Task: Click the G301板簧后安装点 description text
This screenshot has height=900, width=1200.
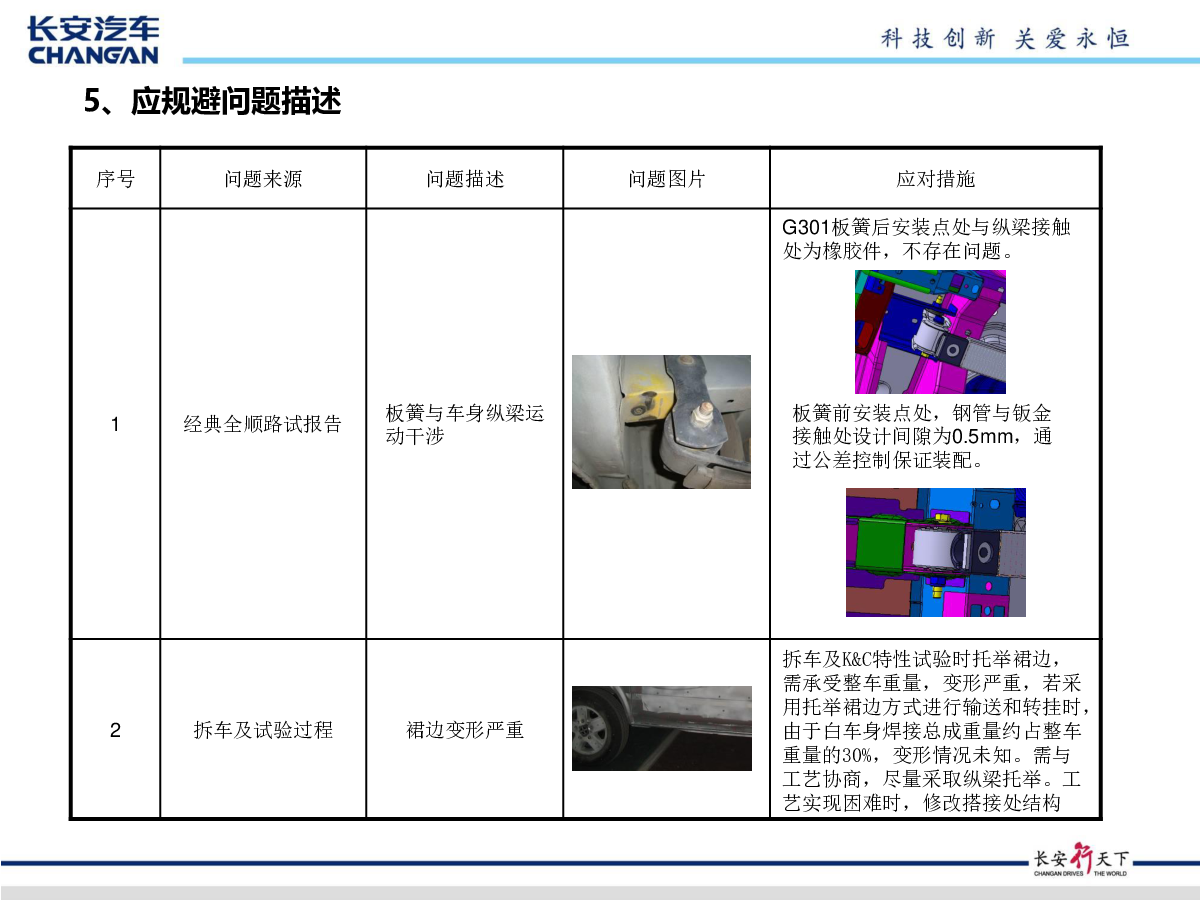Action: [x=926, y=239]
